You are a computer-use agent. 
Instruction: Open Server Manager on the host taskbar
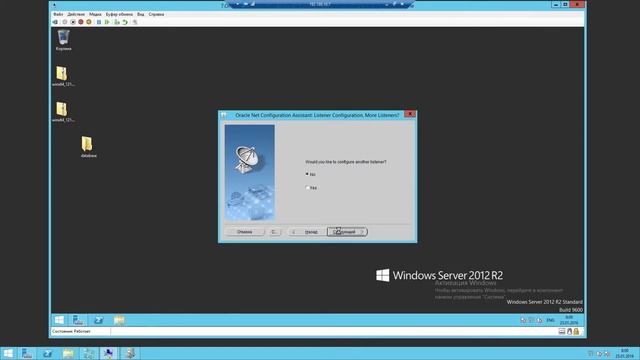pyautogui.click(x=27, y=353)
